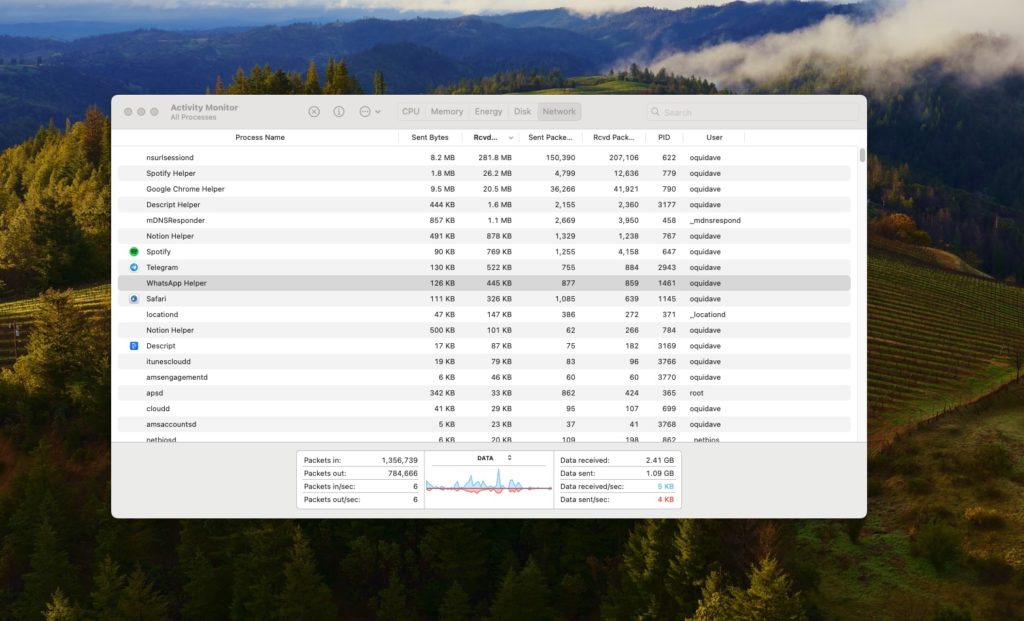The height and width of the screenshot is (621, 1024).
Task: Click the Data received 2.41 GB value
Action: click(660, 460)
